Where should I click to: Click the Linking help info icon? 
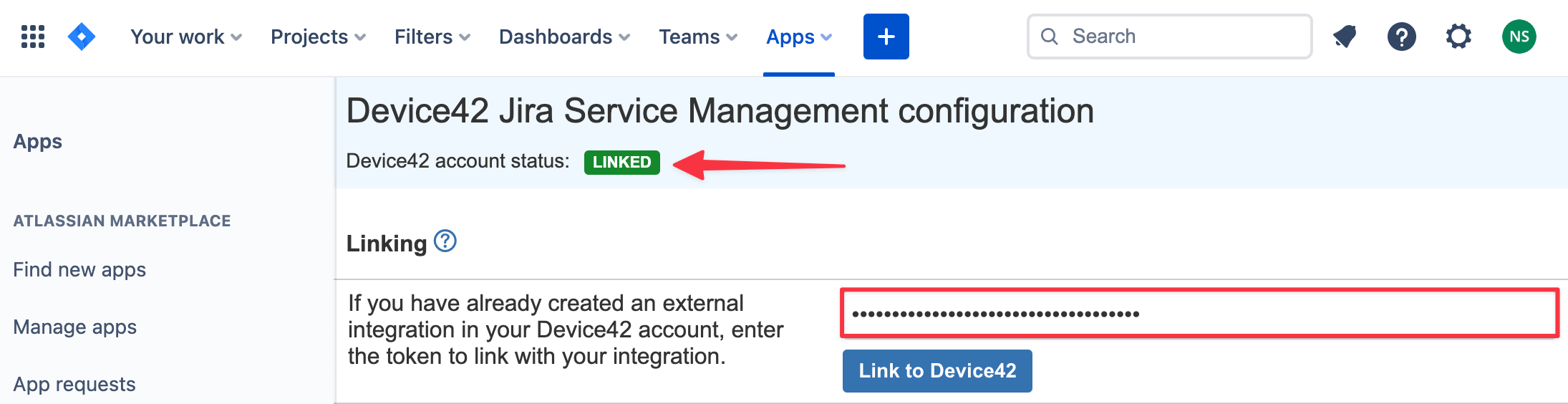445,241
